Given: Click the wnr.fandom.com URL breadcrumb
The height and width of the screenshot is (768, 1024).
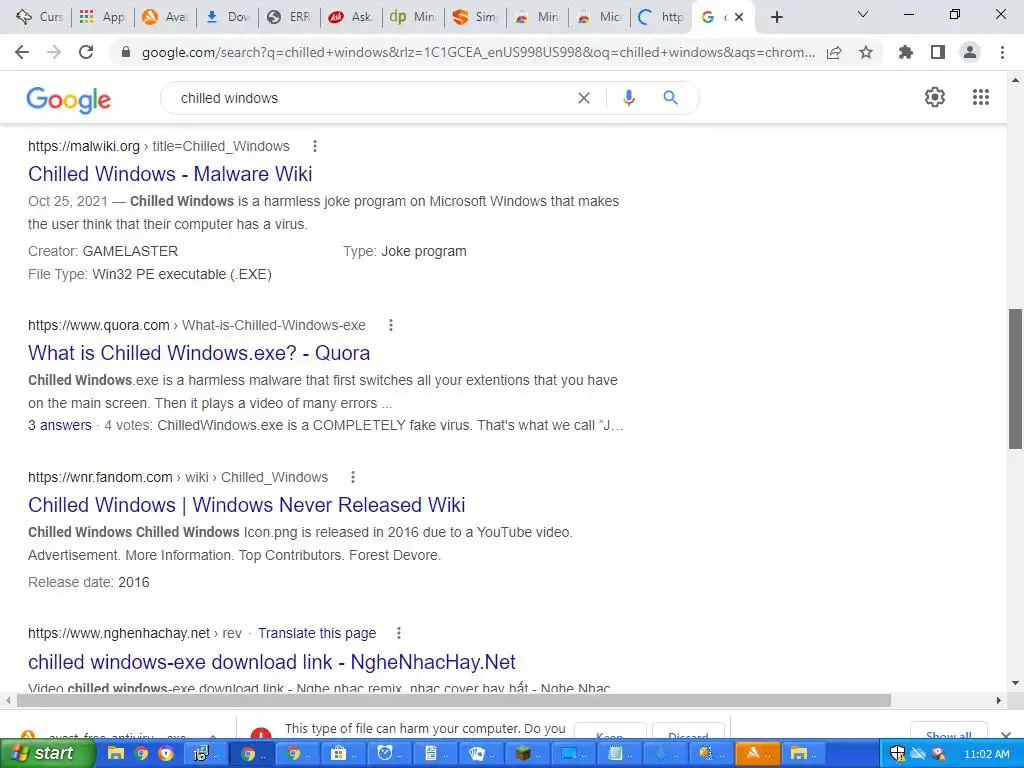Looking at the screenshot, I should coord(178,477).
